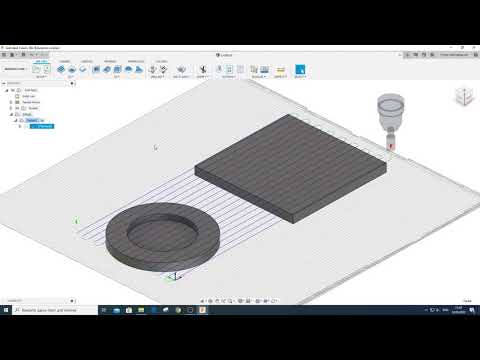This screenshot has height=360, width=480.
Task: Select the middle icon in 3D group
Action: [117, 69]
